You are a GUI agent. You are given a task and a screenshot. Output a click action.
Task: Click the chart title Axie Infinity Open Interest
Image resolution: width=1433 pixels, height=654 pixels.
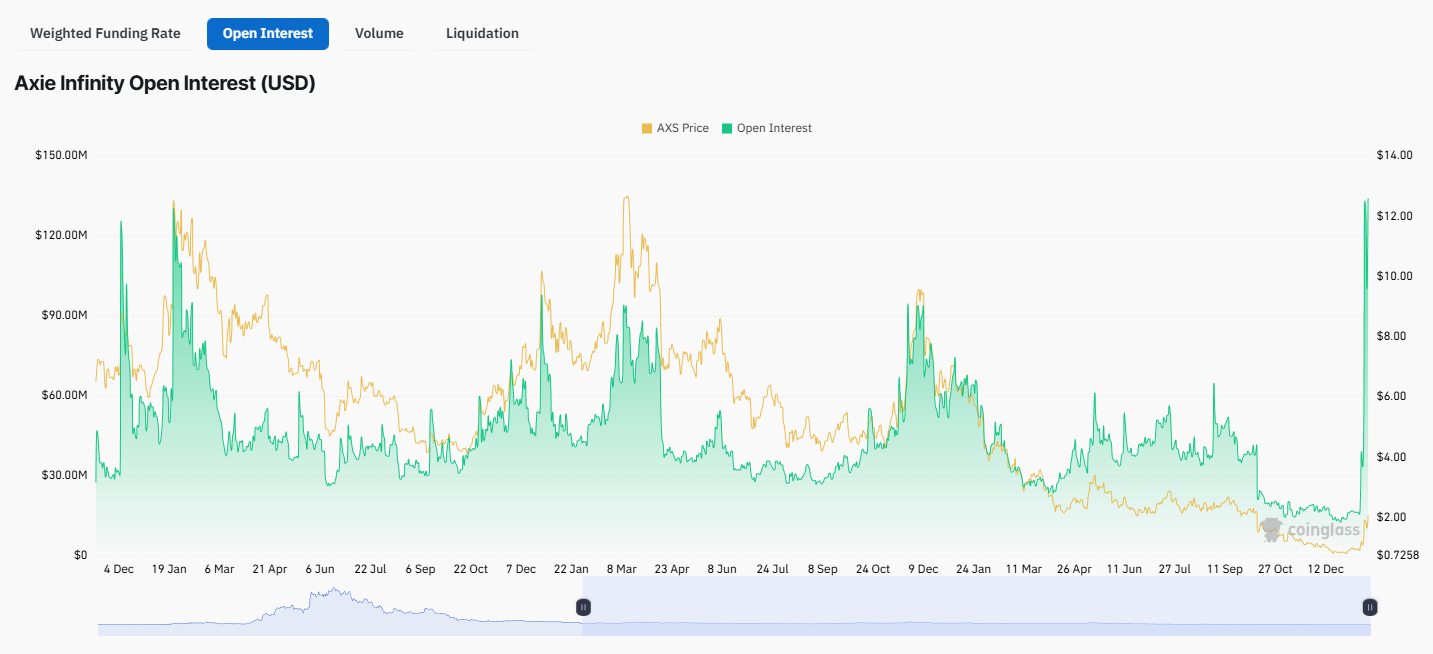click(163, 83)
